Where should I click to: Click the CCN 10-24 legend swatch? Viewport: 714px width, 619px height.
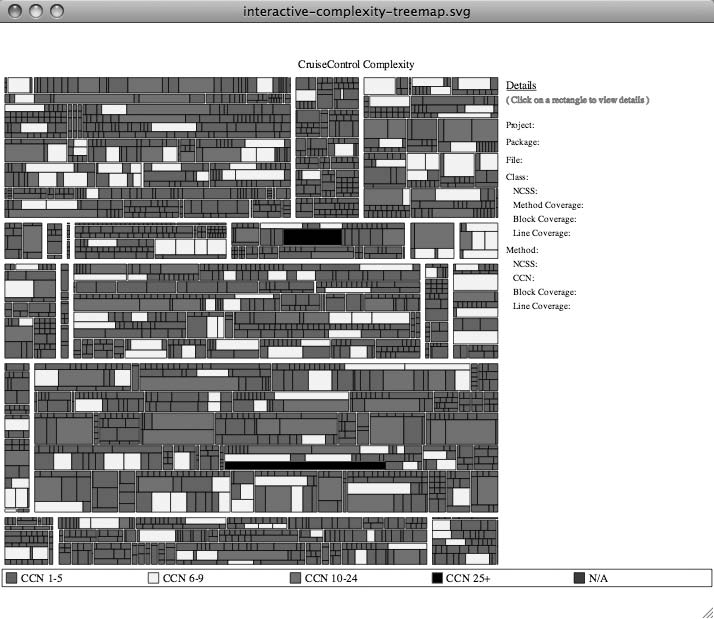pyautogui.click(x=295, y=578)
